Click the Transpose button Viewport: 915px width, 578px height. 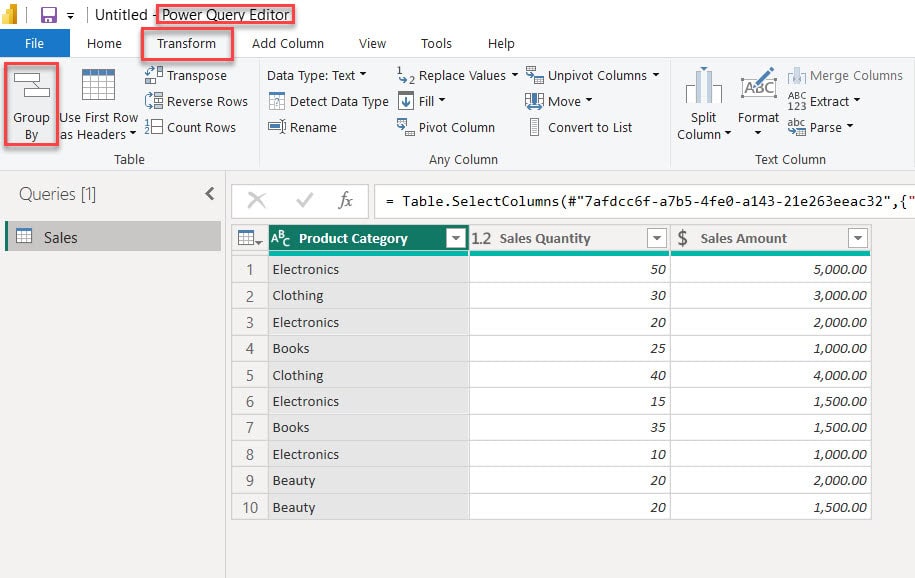[x=186, y=75]
